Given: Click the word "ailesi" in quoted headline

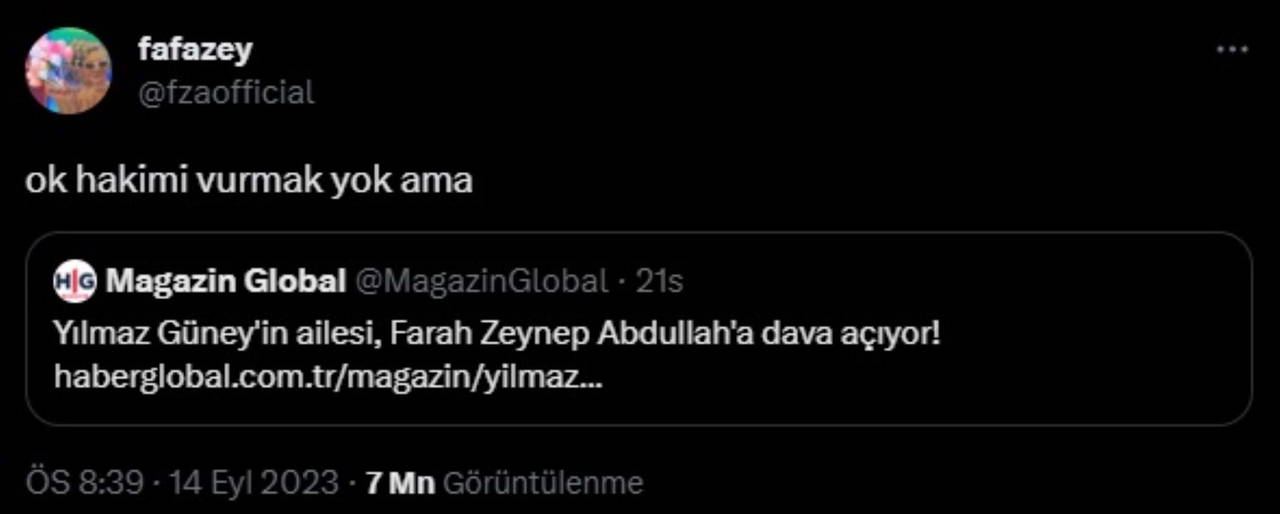Looking at the screenshot, I should pyautogui.click(x=335, y=334).
